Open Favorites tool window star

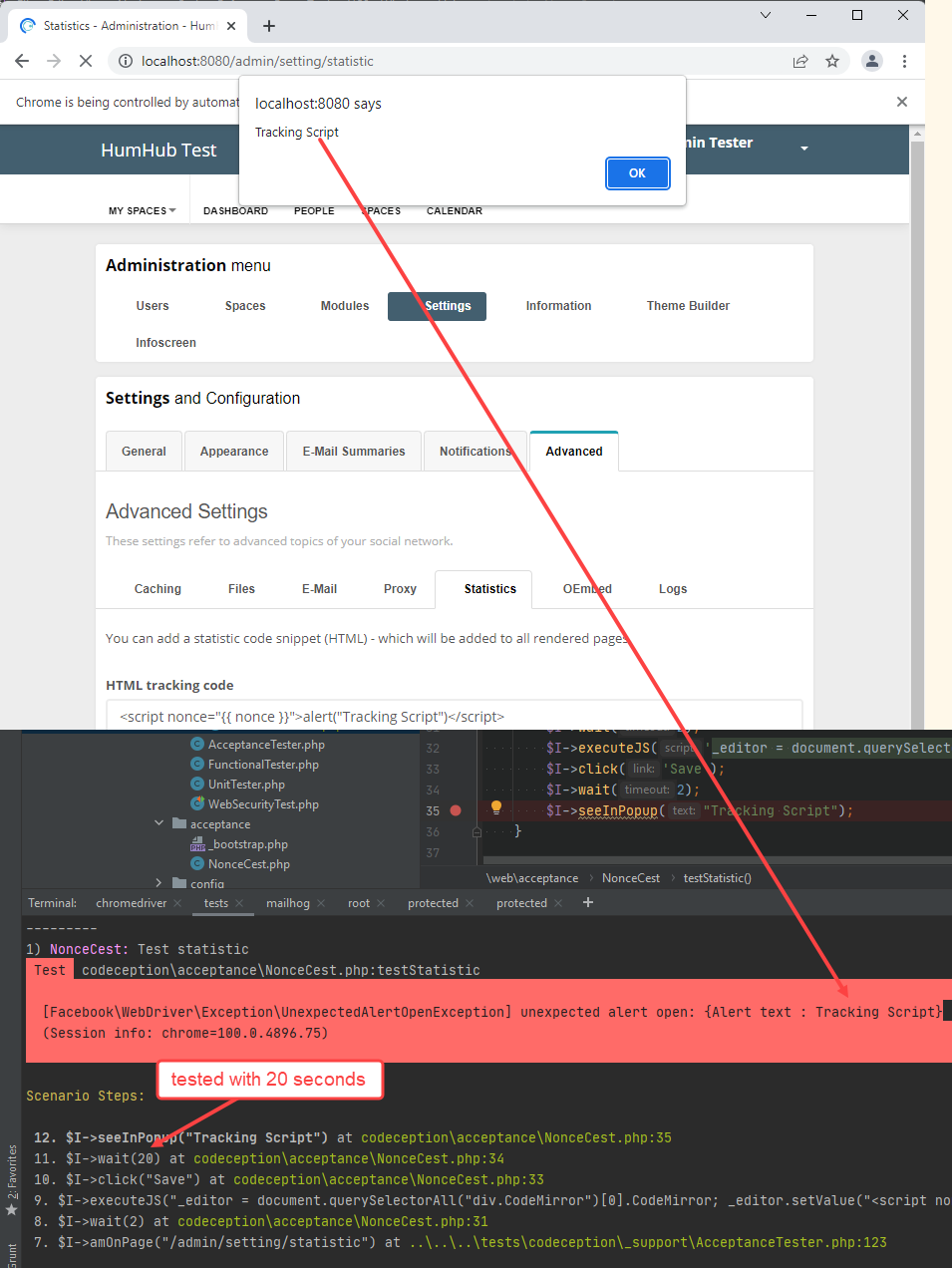(x=12, y=1209)
